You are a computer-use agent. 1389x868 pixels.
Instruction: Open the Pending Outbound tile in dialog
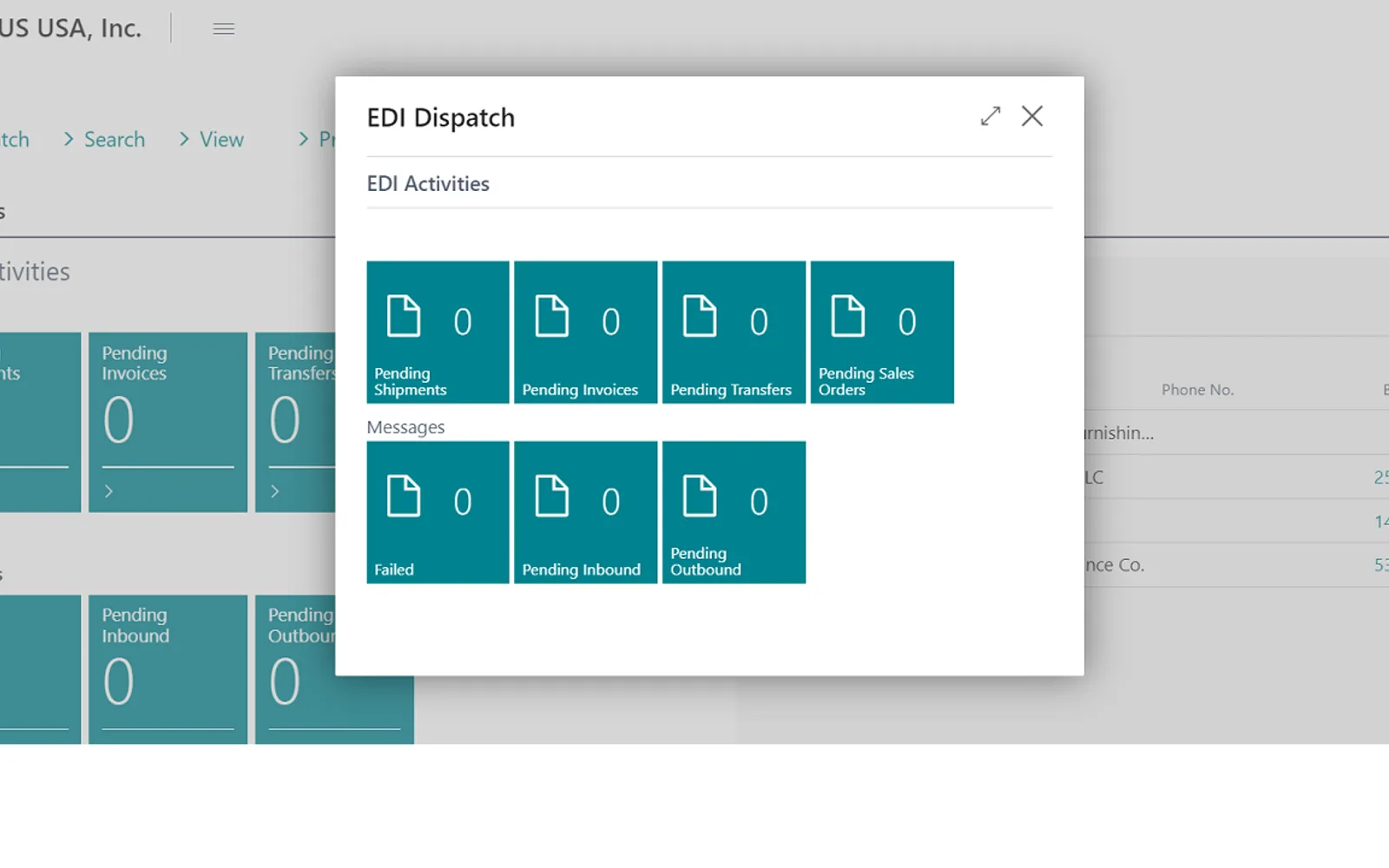734,512
